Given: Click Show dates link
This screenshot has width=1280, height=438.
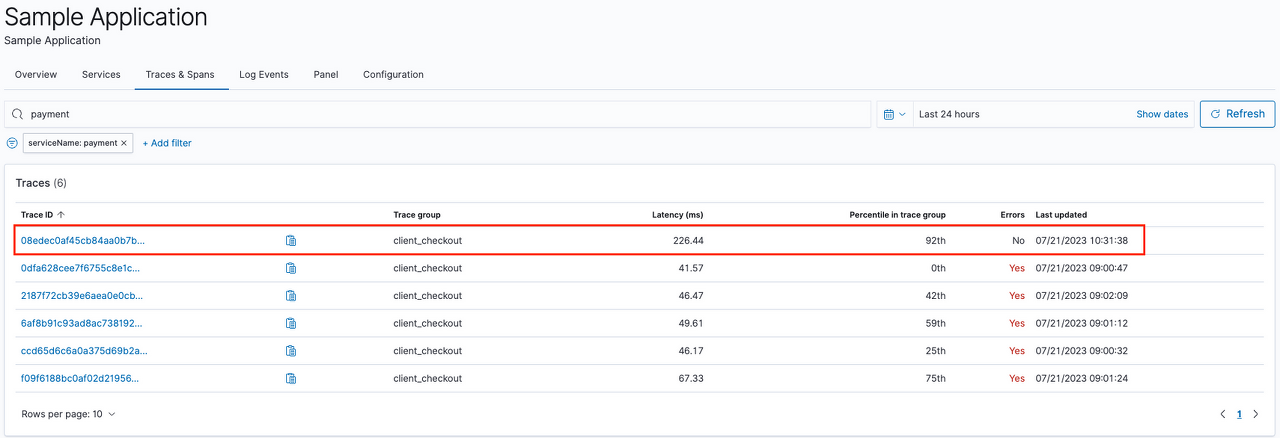Looking at the screenshot, I should (x=1162, y=114).
